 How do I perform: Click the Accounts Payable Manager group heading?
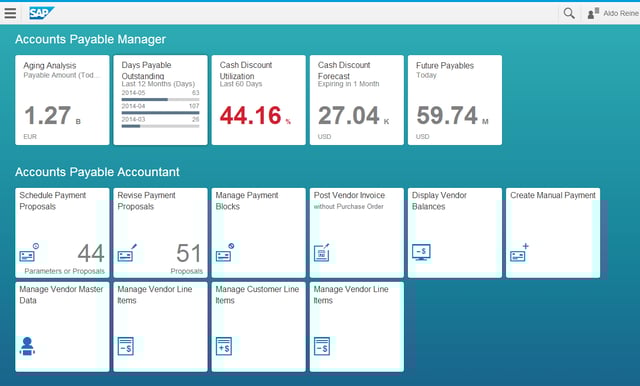90,39
